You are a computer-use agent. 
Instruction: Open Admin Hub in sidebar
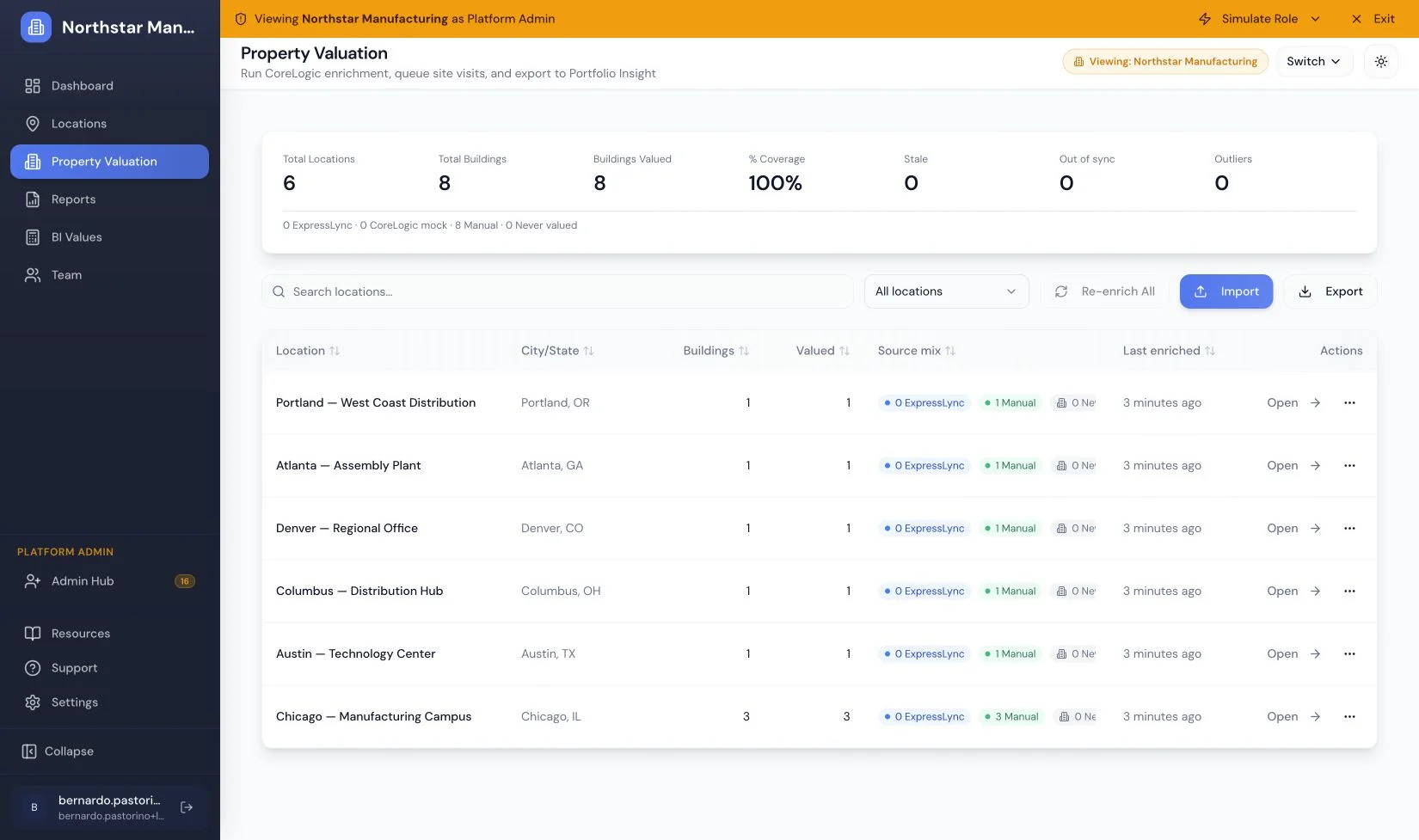pos(109,581)
